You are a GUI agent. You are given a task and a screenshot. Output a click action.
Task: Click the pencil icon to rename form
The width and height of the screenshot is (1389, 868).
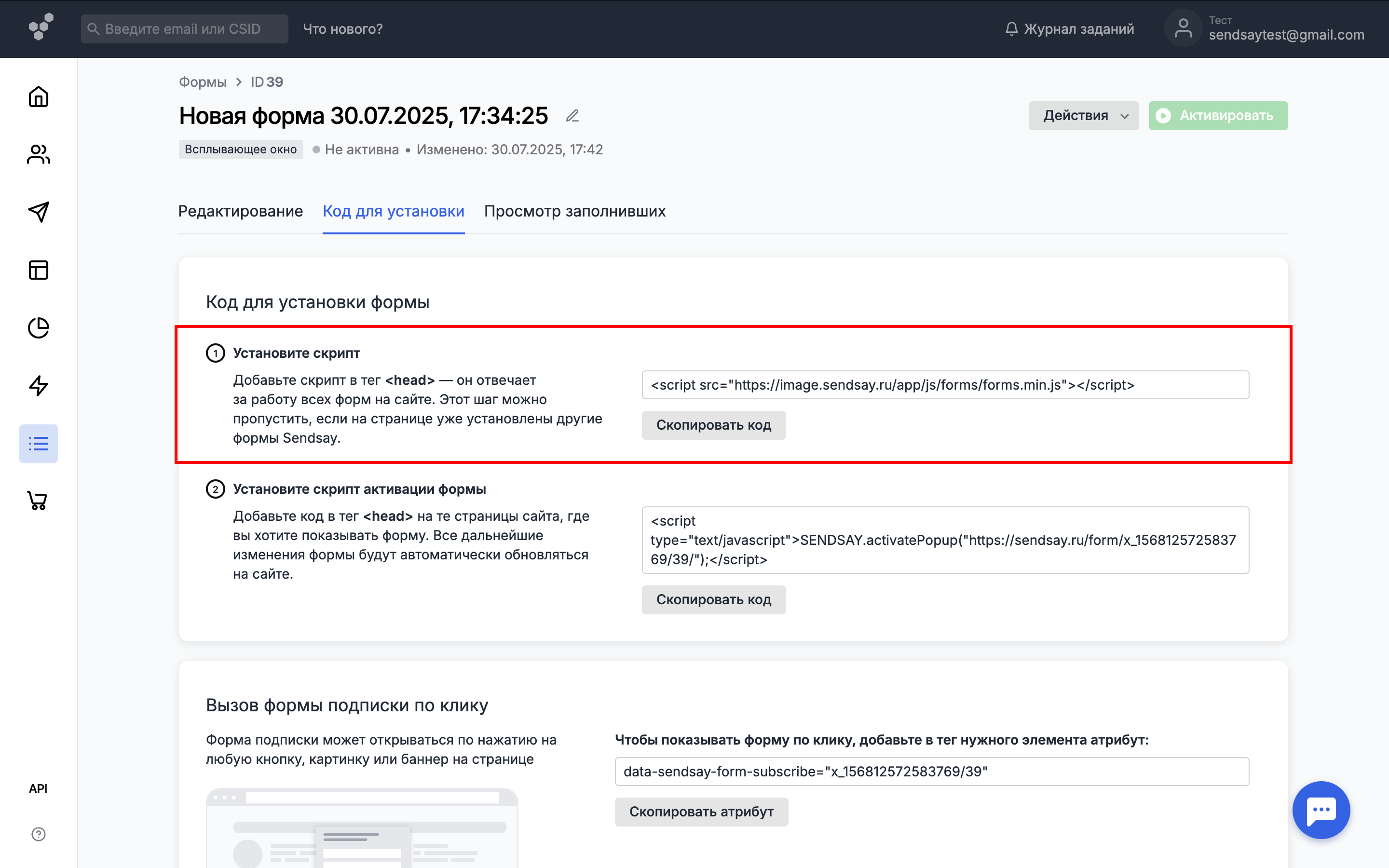(x=572, y=116)
